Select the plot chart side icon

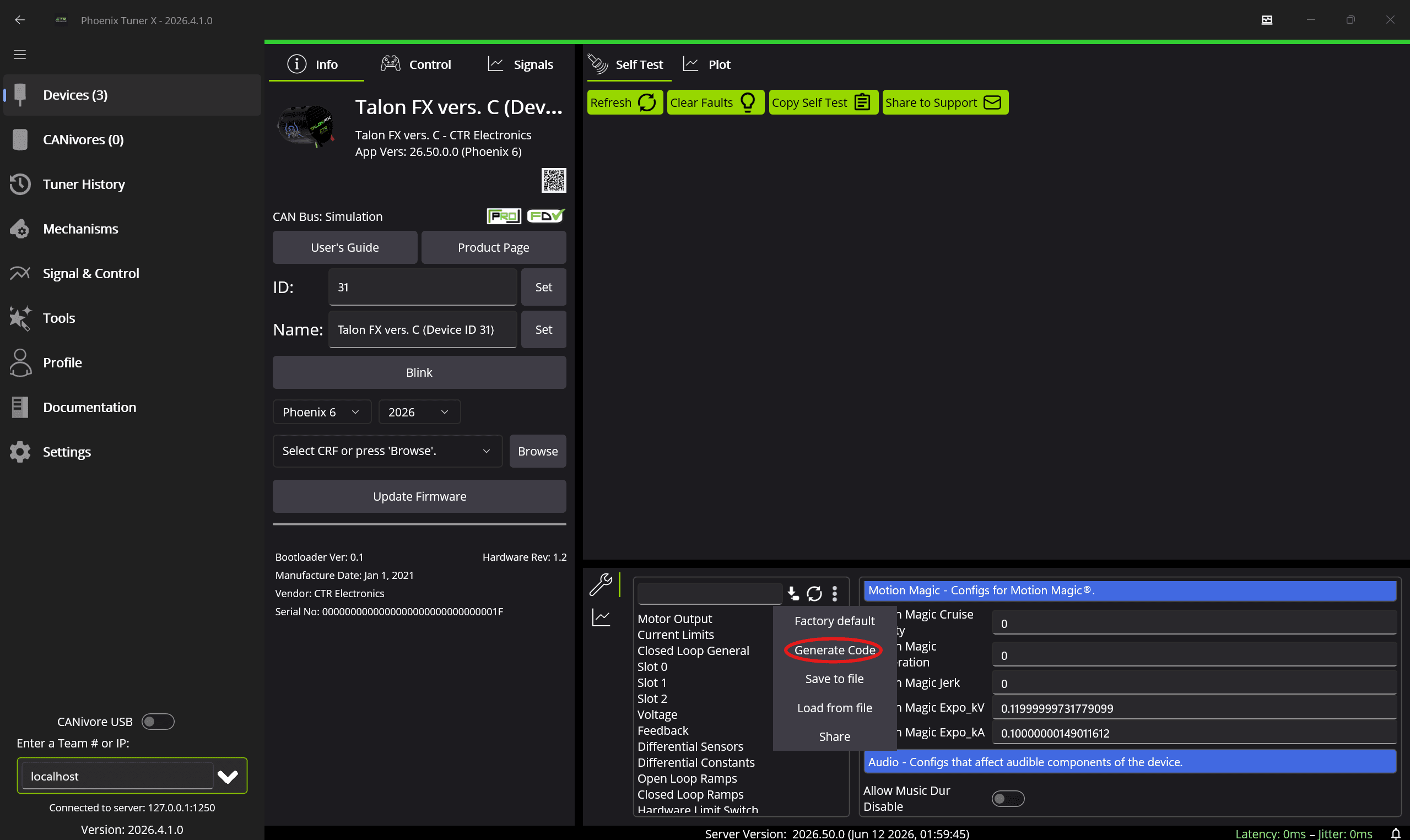coord(601,617)
